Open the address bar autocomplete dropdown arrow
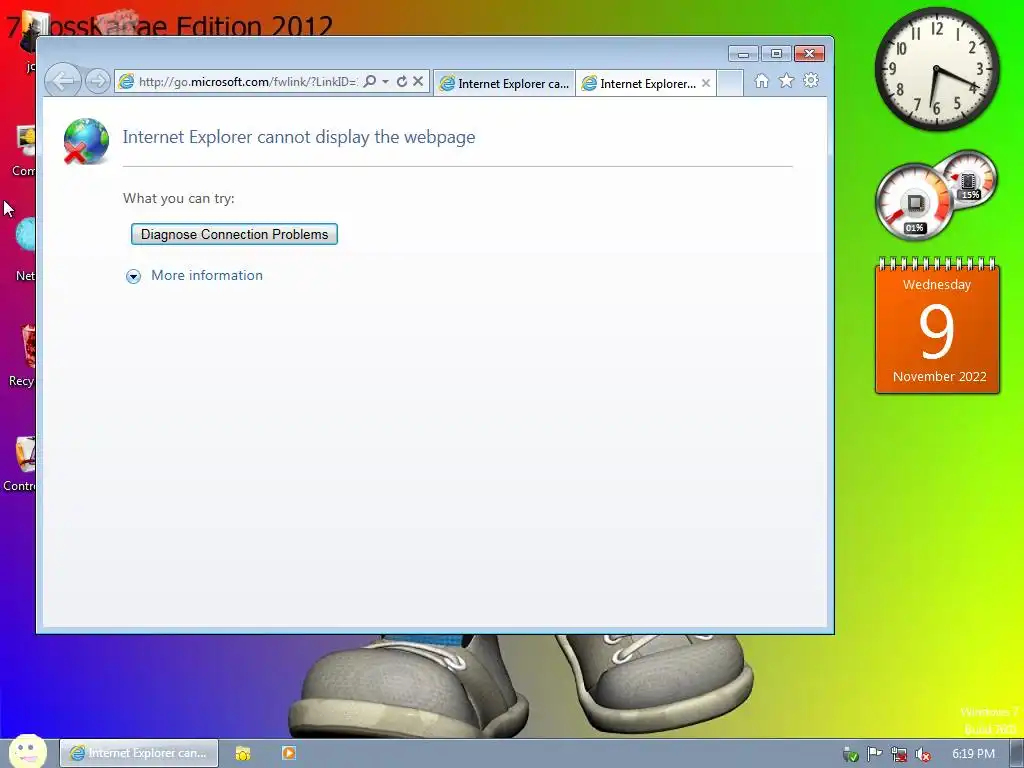1024x768 pixels. pos(385,82)
